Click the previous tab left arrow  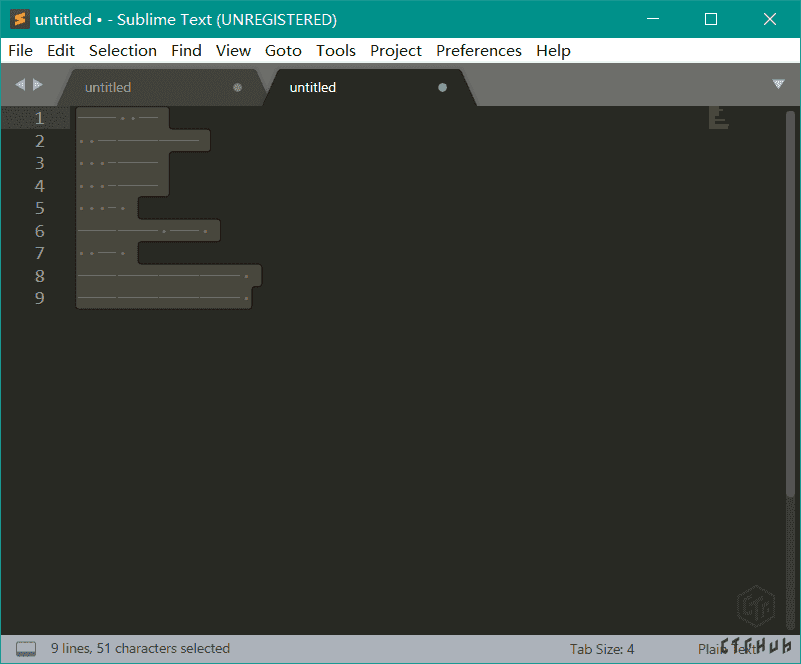click(x=20, y=85)
